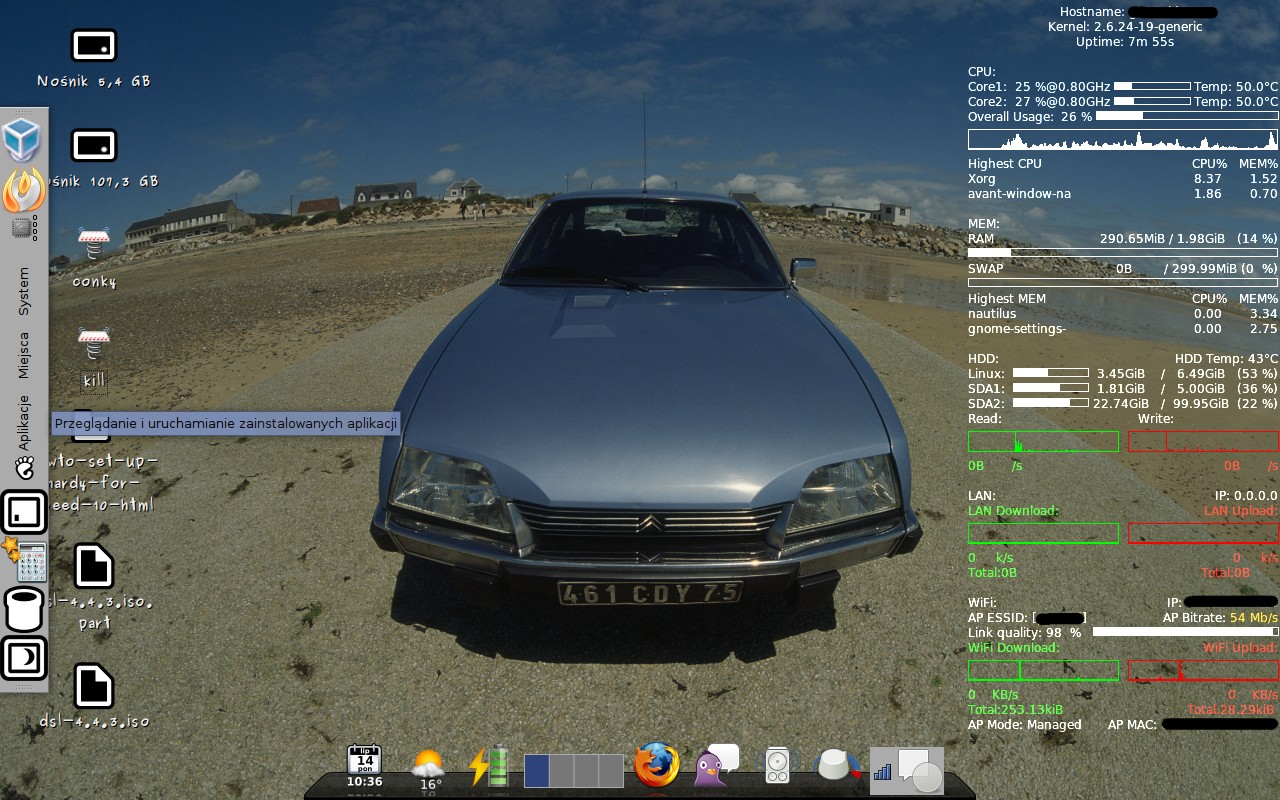Switch to the fourth workspace in switcher
The image size is (1280, 800).
pyautogui.click(x=612, y=771)
